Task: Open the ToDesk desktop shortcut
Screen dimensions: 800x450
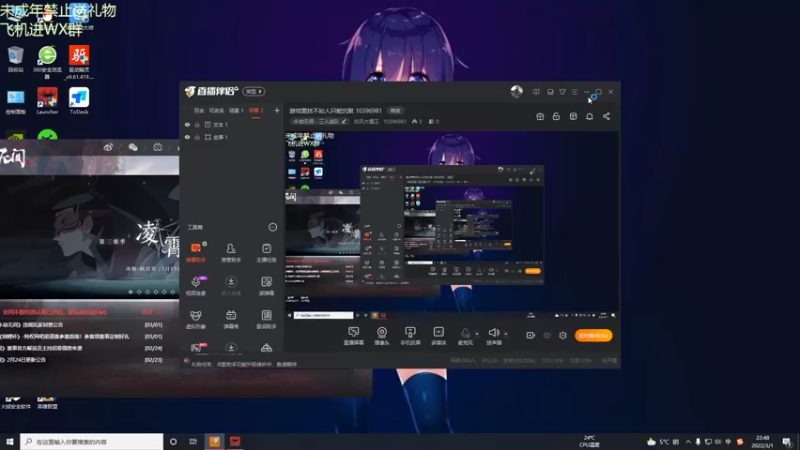Action: (x=79, y=101)
